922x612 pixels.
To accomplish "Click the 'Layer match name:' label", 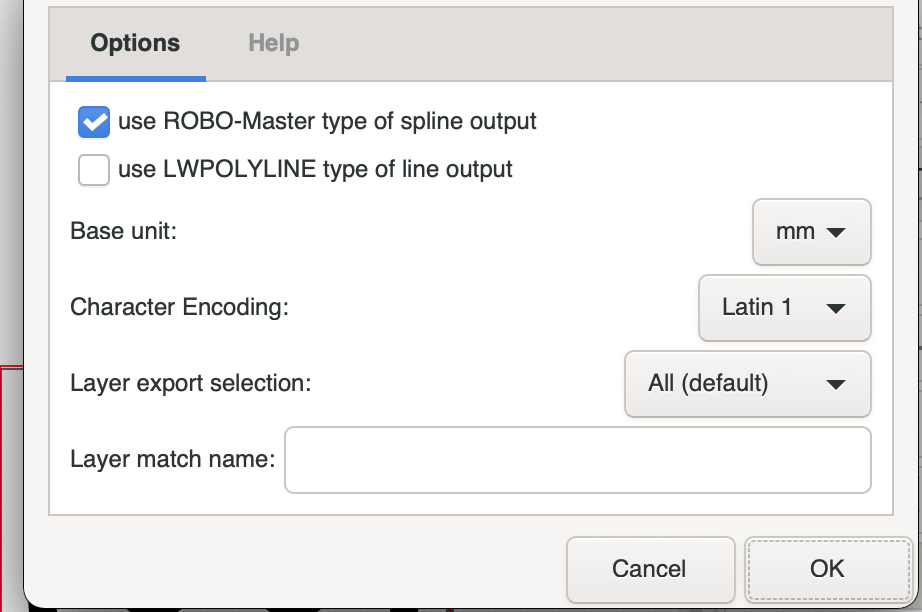I will tap(173, 459).
